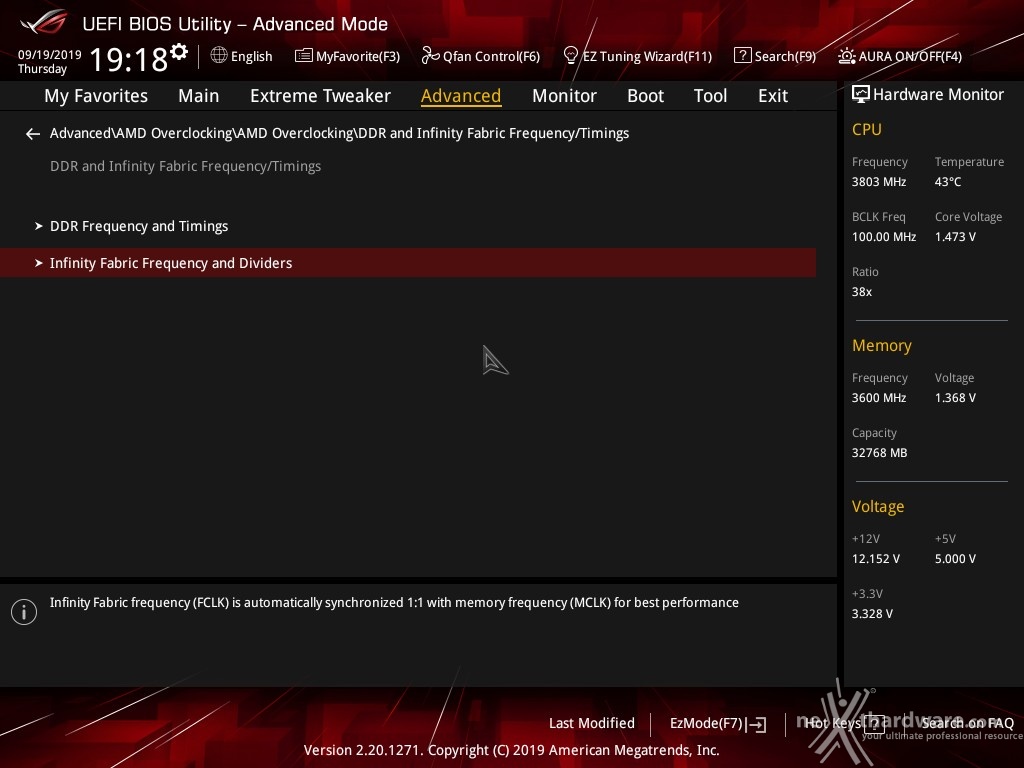
Task: Open Search(F9)
Action: coord(785,57)
